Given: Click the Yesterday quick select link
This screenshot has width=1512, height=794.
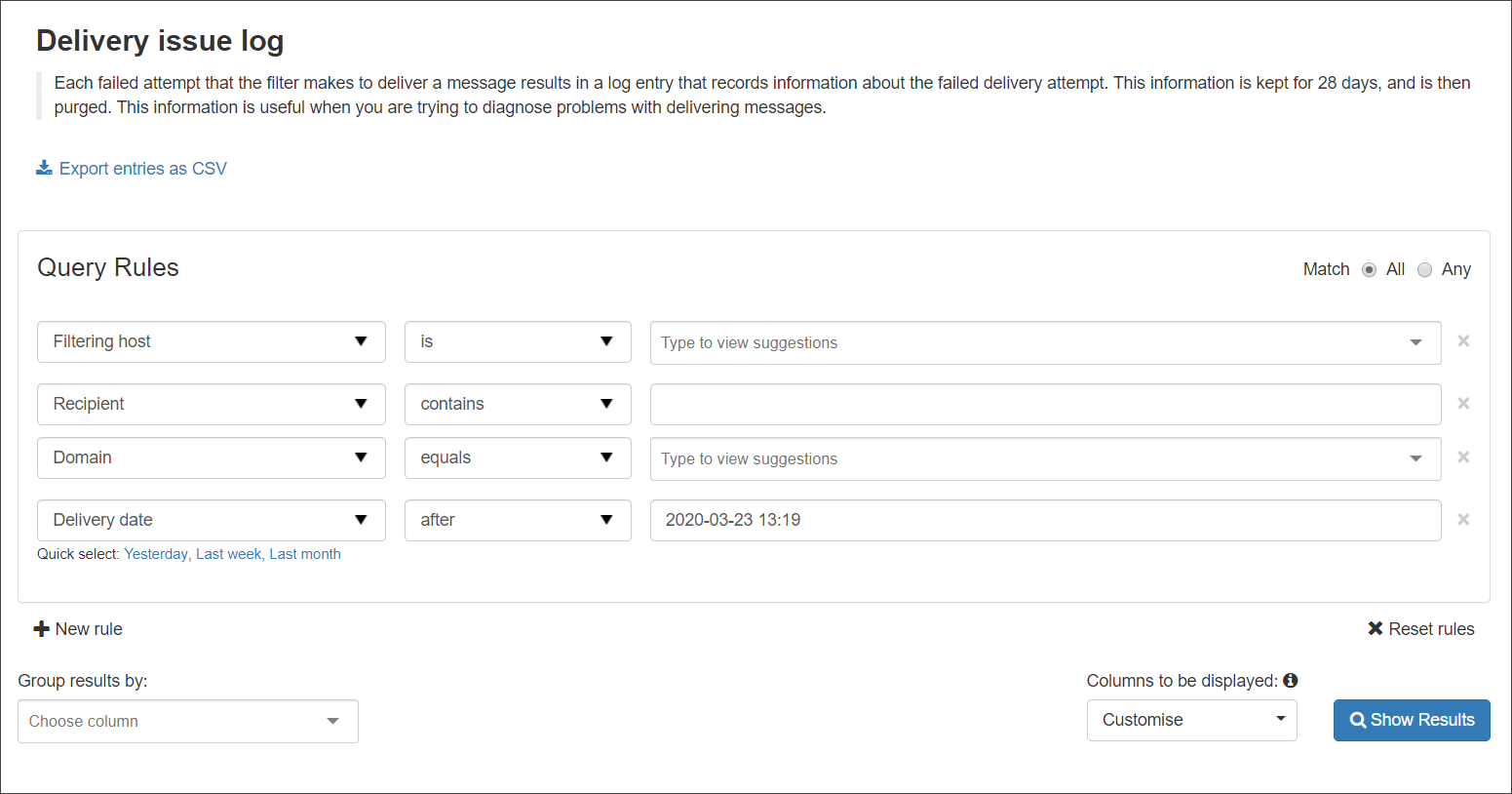Looking at the screenshot, I should tap(156, 554).
